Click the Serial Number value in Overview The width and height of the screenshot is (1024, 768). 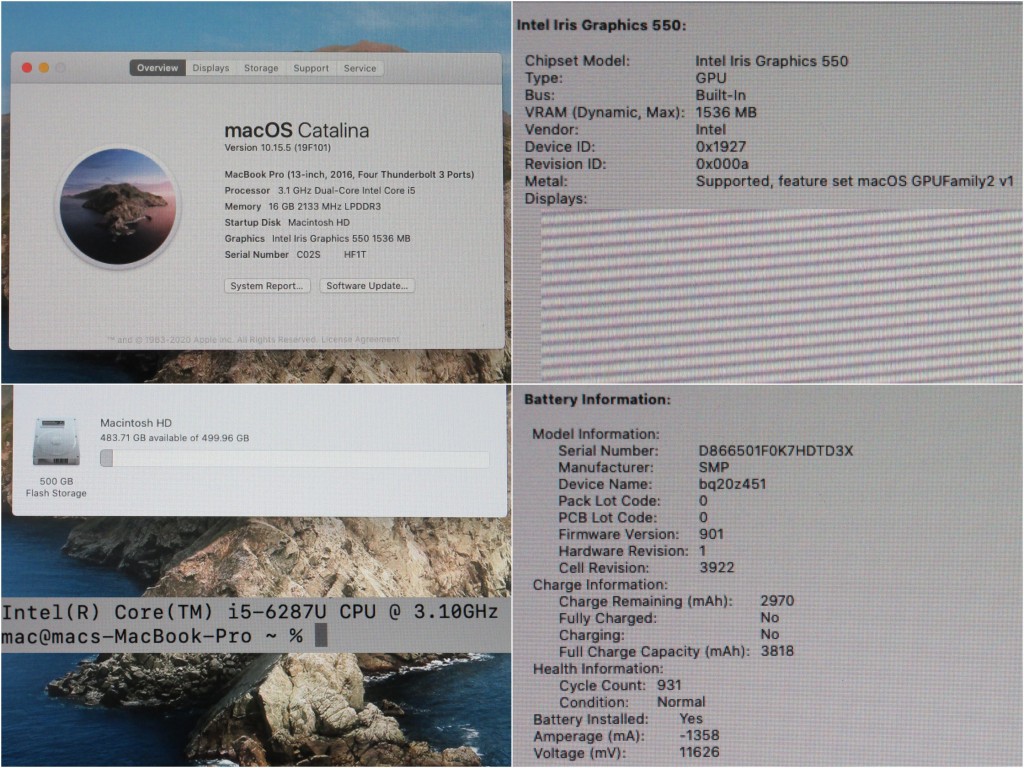tap(331, 255)
